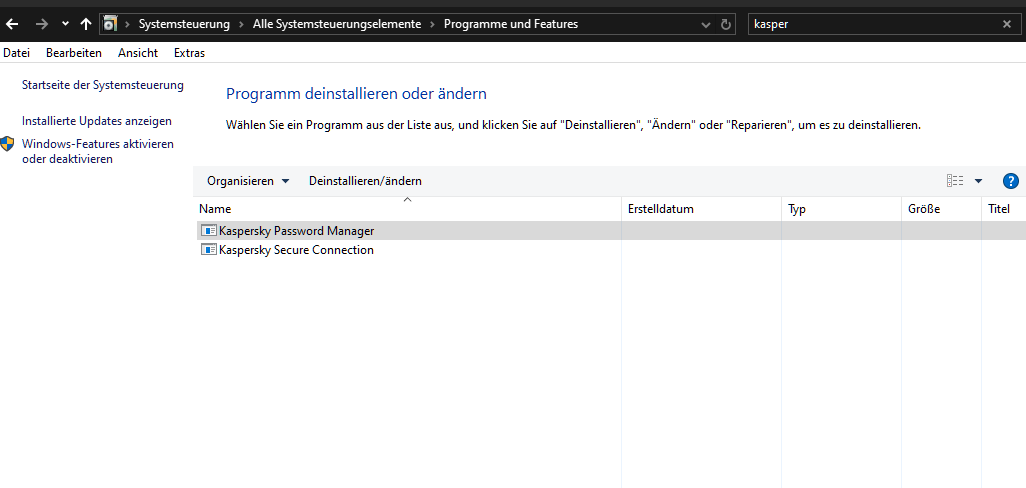Open Windows-Features aktivieren oder deaktivieren

(98, 151)
